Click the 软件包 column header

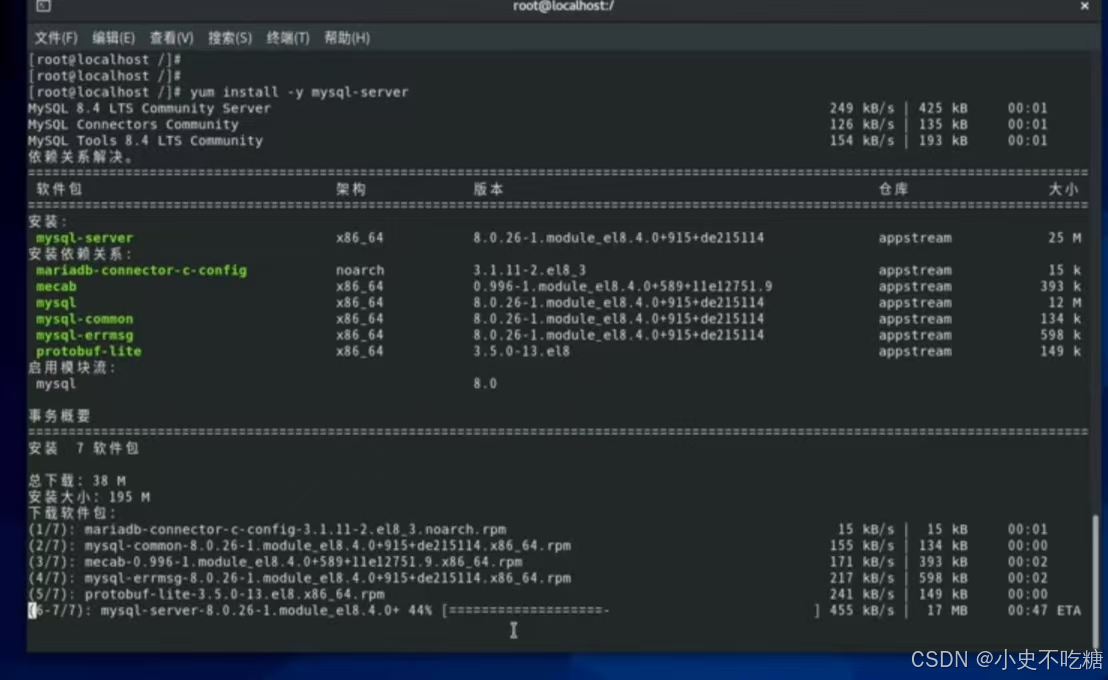pyautogui.click(x=59, y=189)
